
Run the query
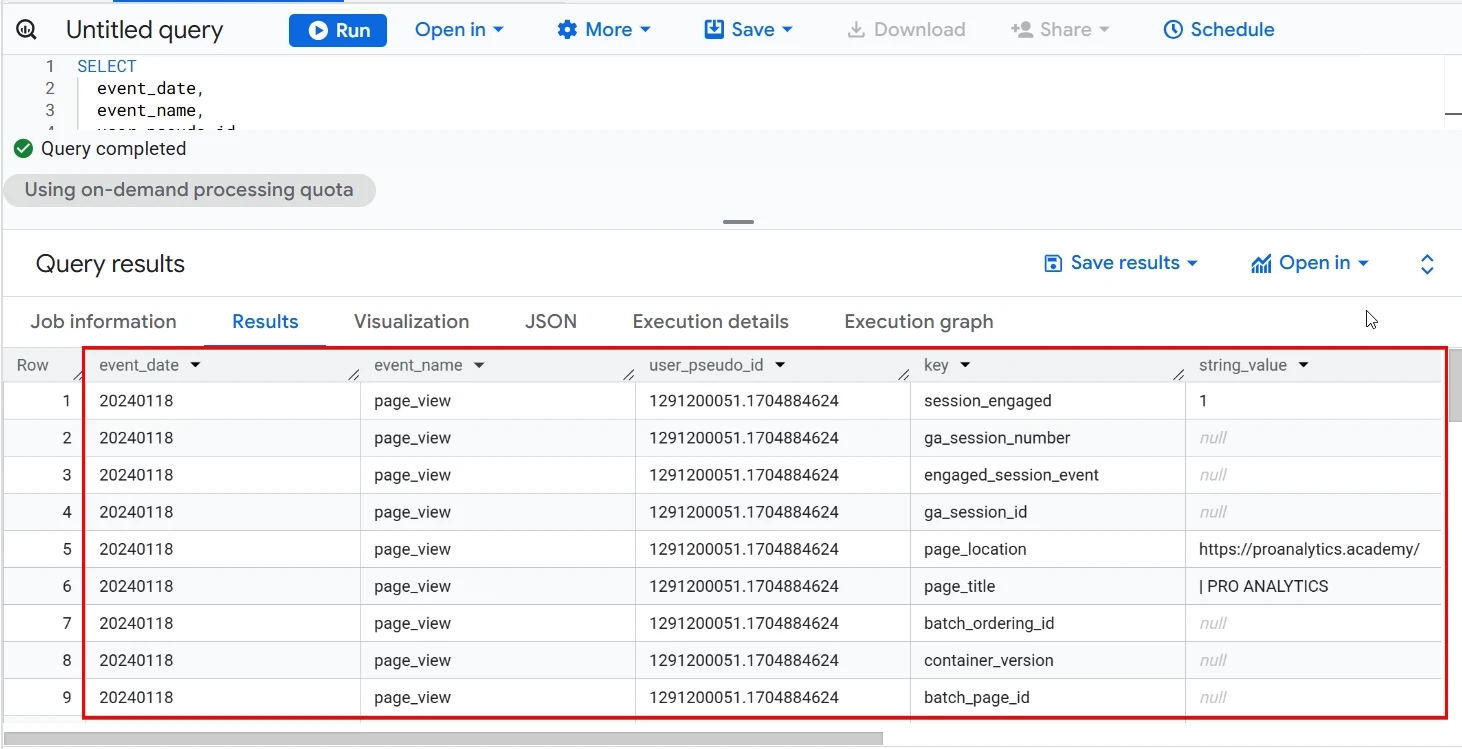[x=338, y=30]
